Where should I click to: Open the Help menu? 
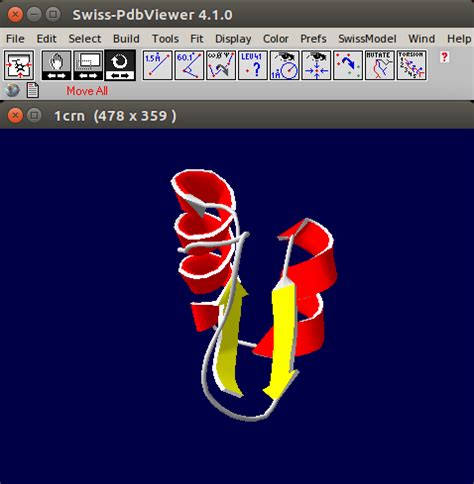459,39
